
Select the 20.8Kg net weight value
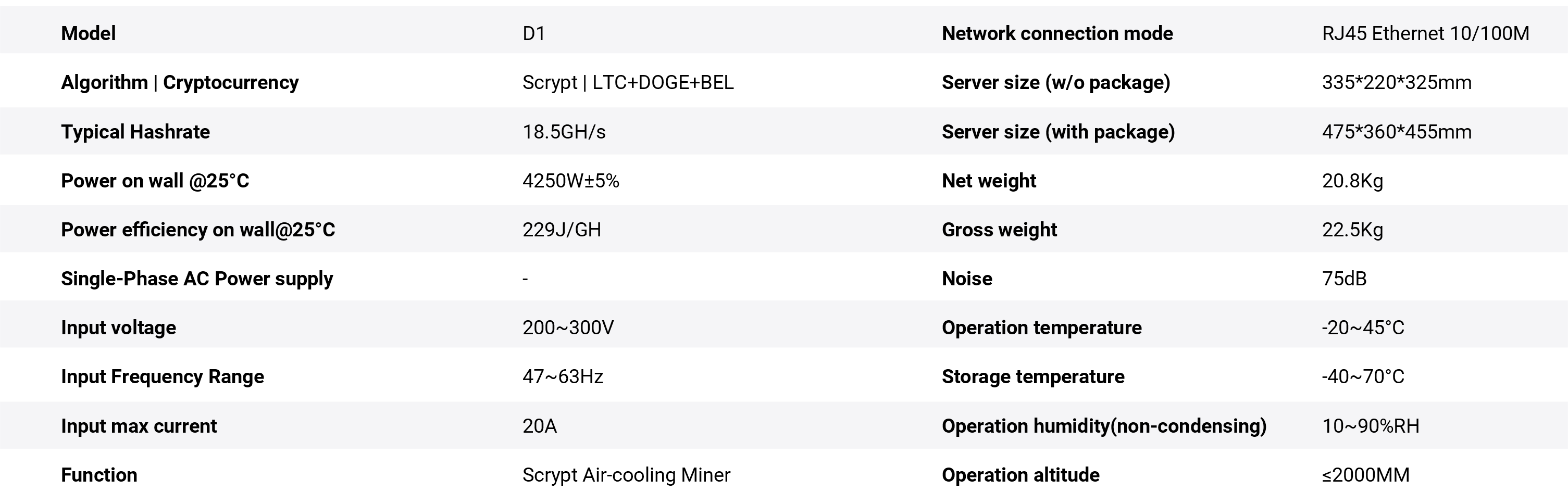click(x=1352, y=181)
